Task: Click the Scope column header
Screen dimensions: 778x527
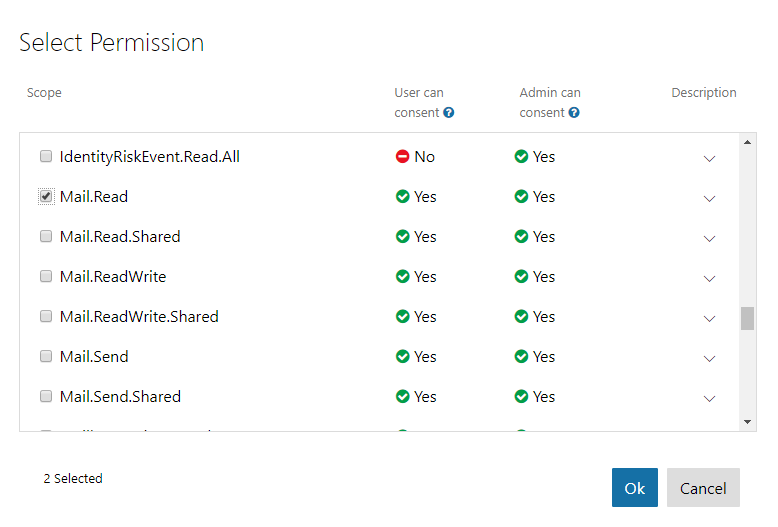Action: pos(44,93)
